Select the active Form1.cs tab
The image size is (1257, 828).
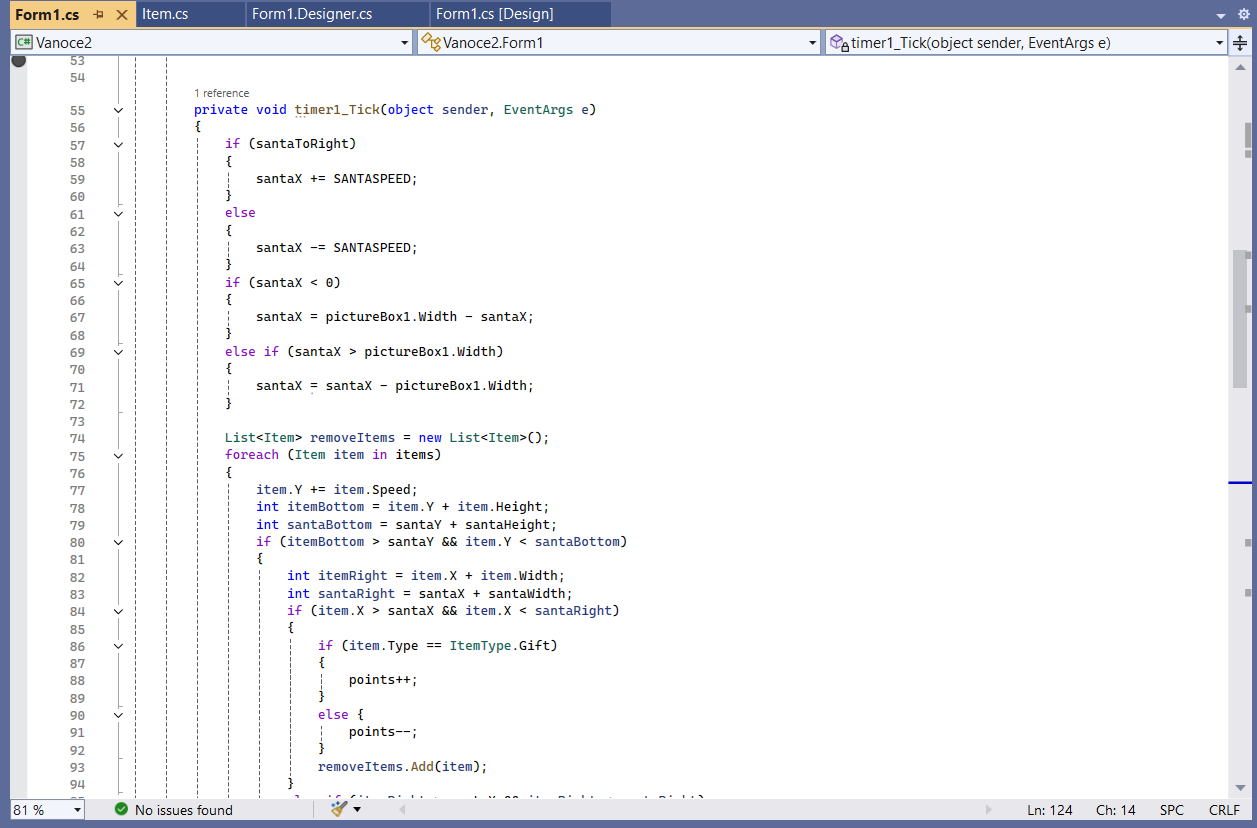(x=47, y=15)
